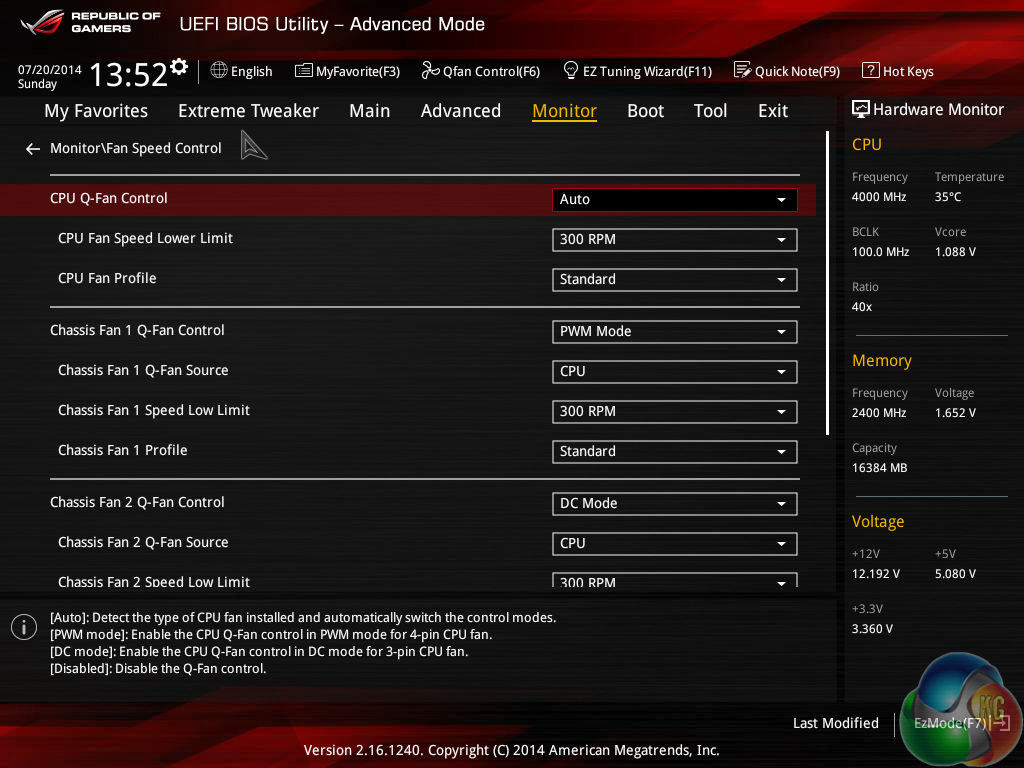
Task: Open Chassis Fan 2 Q-Fan Control dropdown
Action: [675, 504]
